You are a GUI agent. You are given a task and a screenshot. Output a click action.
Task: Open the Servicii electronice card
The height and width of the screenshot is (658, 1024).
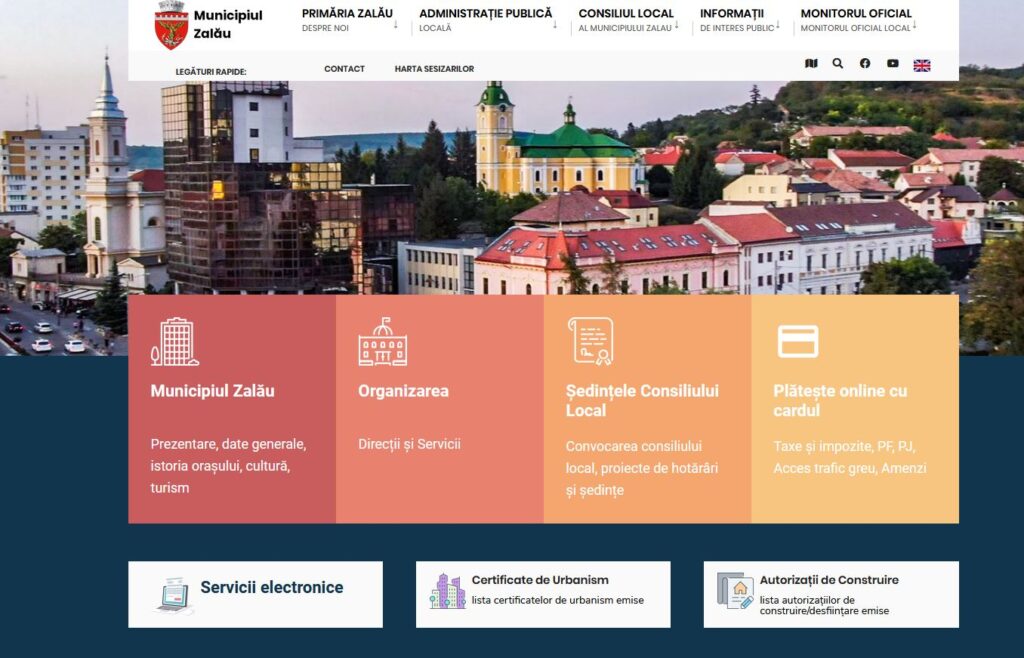click(255, 594)
